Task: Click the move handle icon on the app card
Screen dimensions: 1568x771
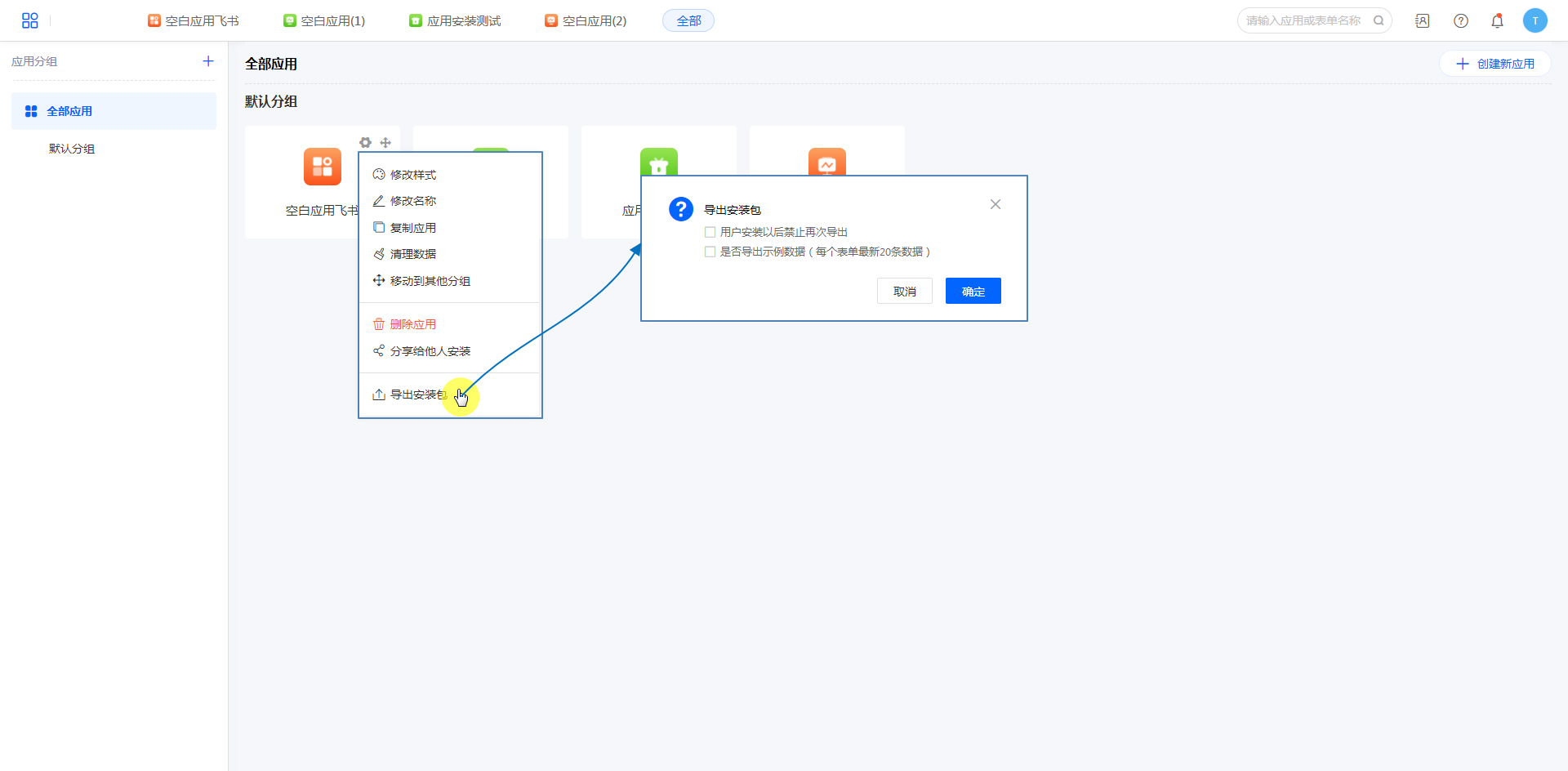Action: 385,142
